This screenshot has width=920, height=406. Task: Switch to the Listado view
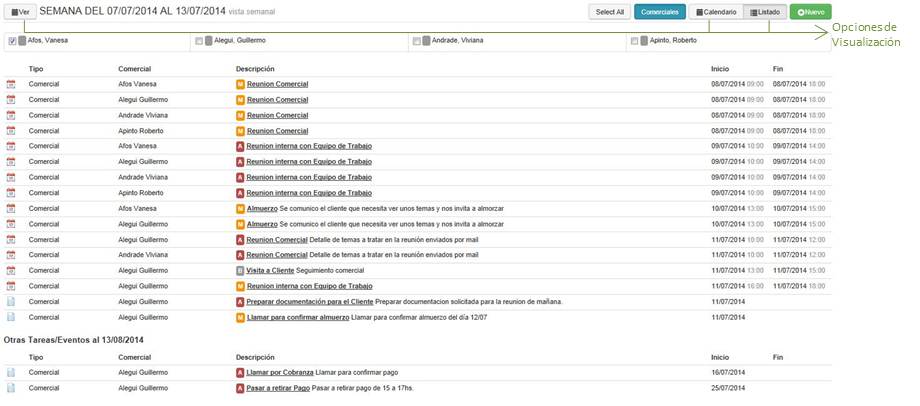click(766, 12)
